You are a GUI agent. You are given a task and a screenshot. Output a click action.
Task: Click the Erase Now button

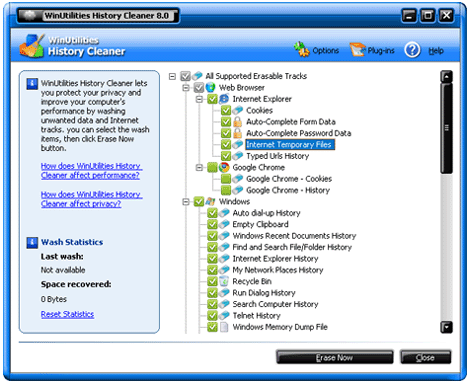pos(334,357)
